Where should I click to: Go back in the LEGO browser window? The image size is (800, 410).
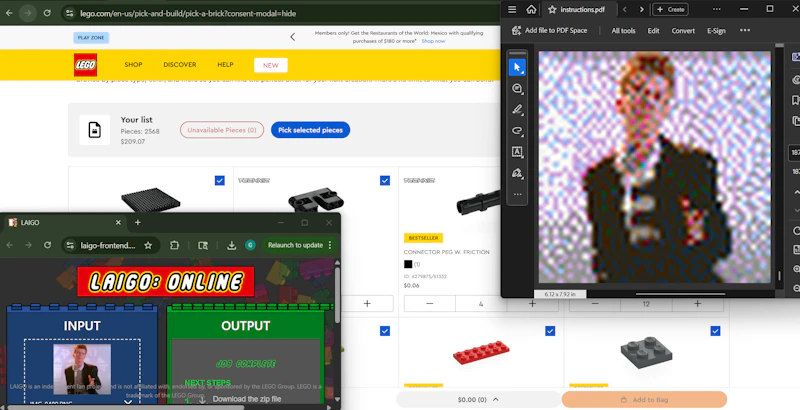[x=9, y=13]
